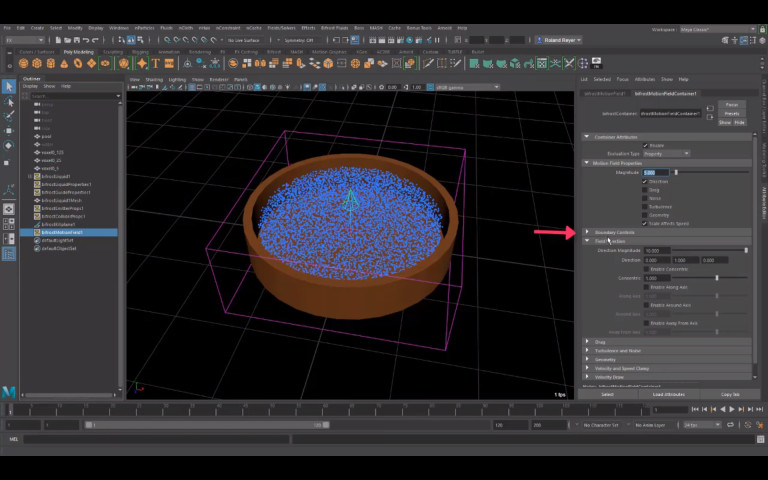Image resolution: width=768 pixels, height=480 pixels.
Task: Enable the Drag checkbox
Action: point(645,190)
